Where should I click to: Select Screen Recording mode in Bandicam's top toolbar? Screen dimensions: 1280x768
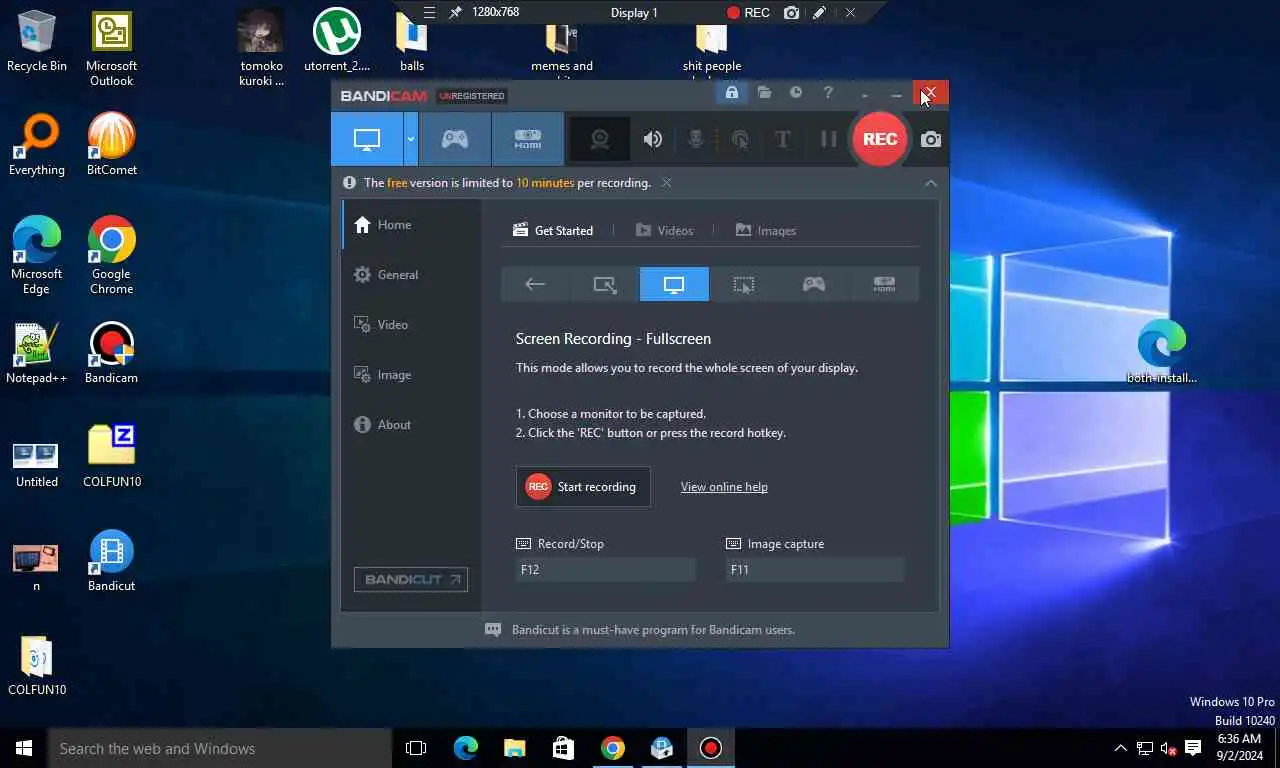click(367, 139)
